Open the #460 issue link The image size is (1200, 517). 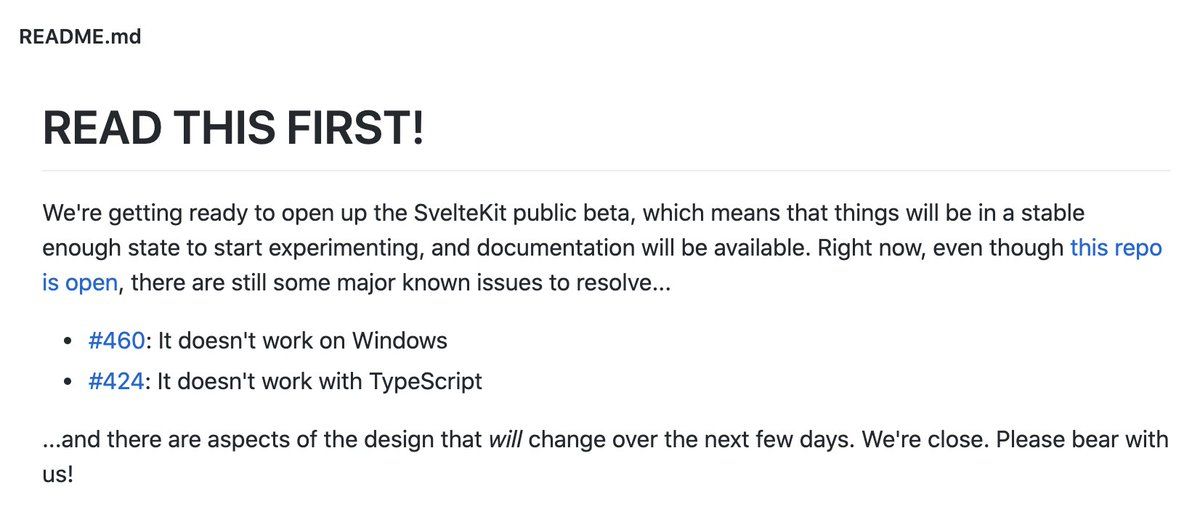[116, 340]
